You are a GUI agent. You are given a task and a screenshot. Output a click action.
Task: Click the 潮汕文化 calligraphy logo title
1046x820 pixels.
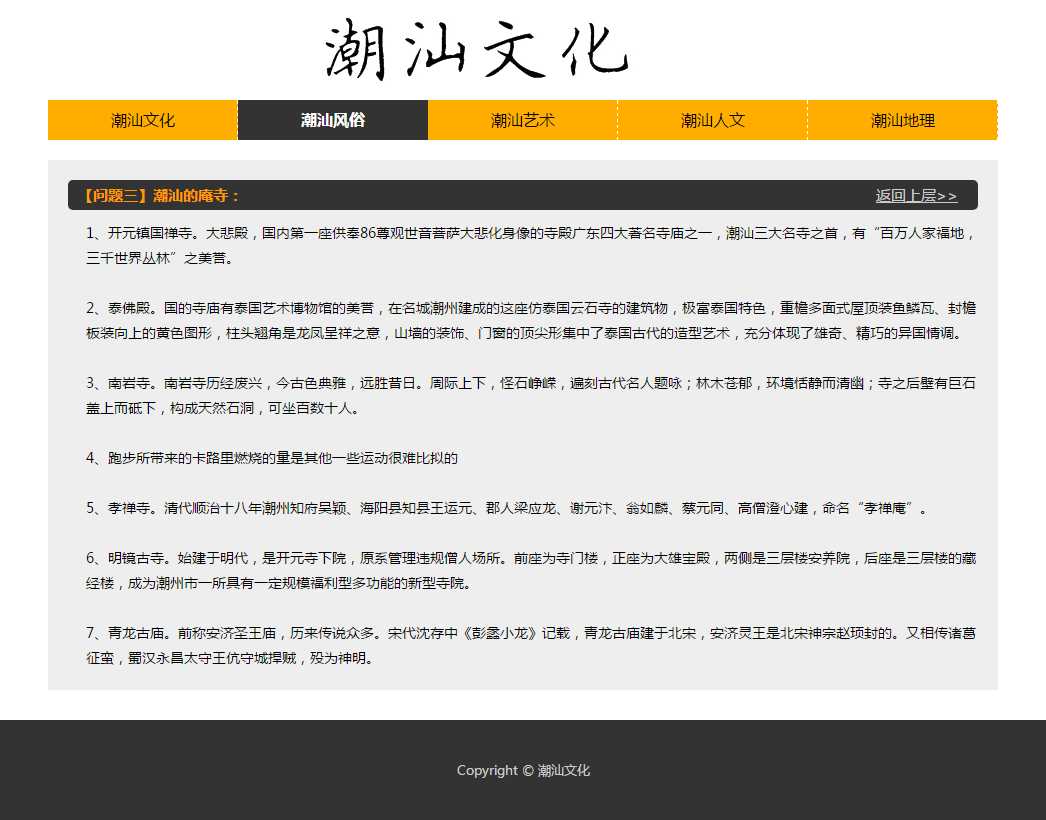[476, 50]
